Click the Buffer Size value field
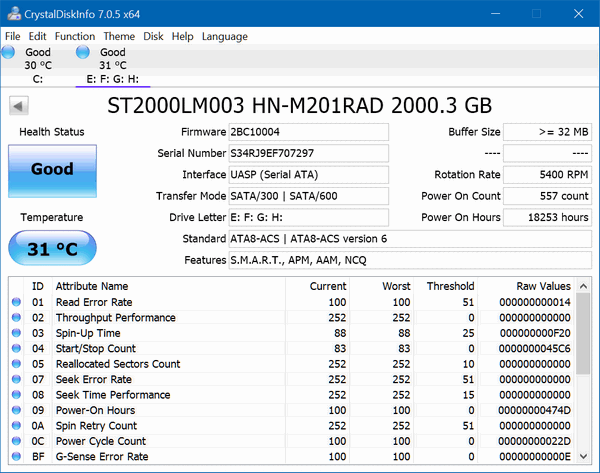Viewport: 600px width, 473px height. (547, 132)
